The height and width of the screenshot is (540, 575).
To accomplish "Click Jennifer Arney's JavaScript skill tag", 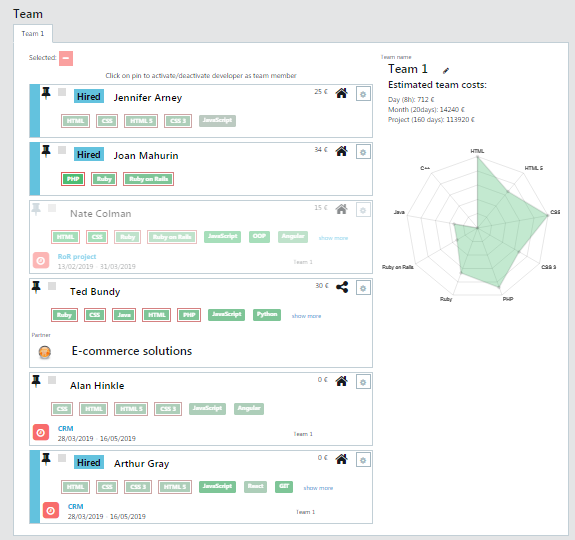I will tap(217, 121).
